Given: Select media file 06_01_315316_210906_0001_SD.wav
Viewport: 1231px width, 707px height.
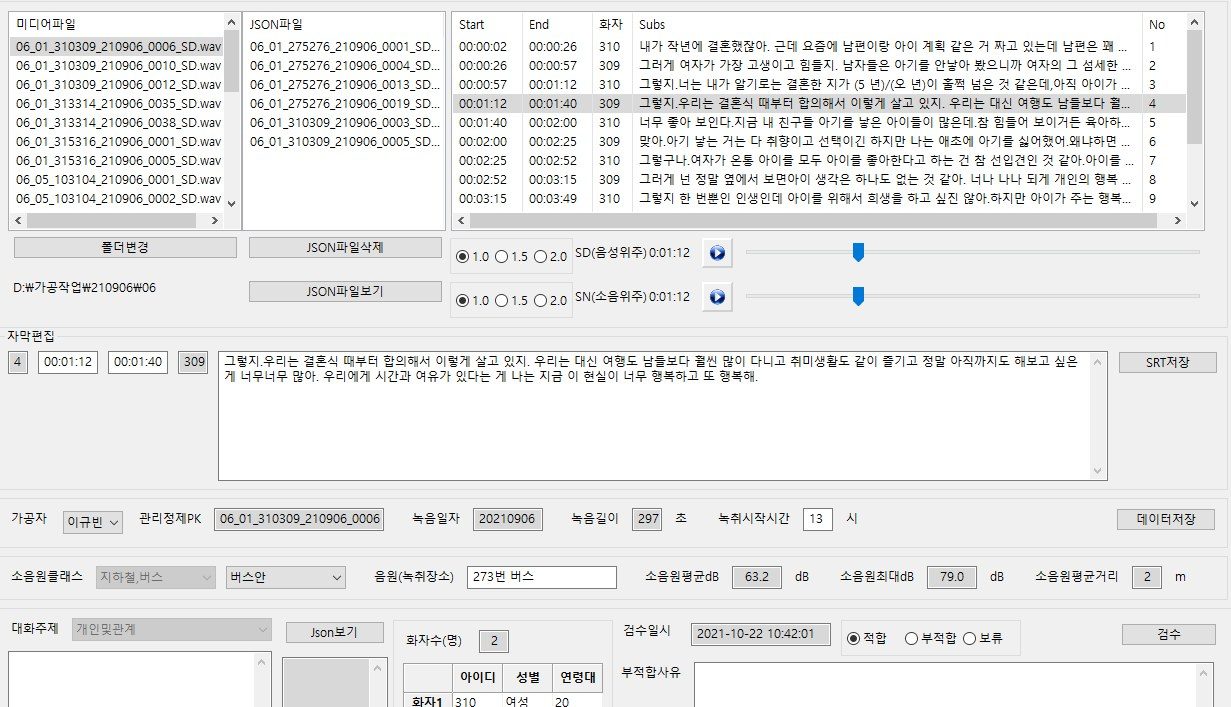Looking at the screenshot, I should click(118, 141).
